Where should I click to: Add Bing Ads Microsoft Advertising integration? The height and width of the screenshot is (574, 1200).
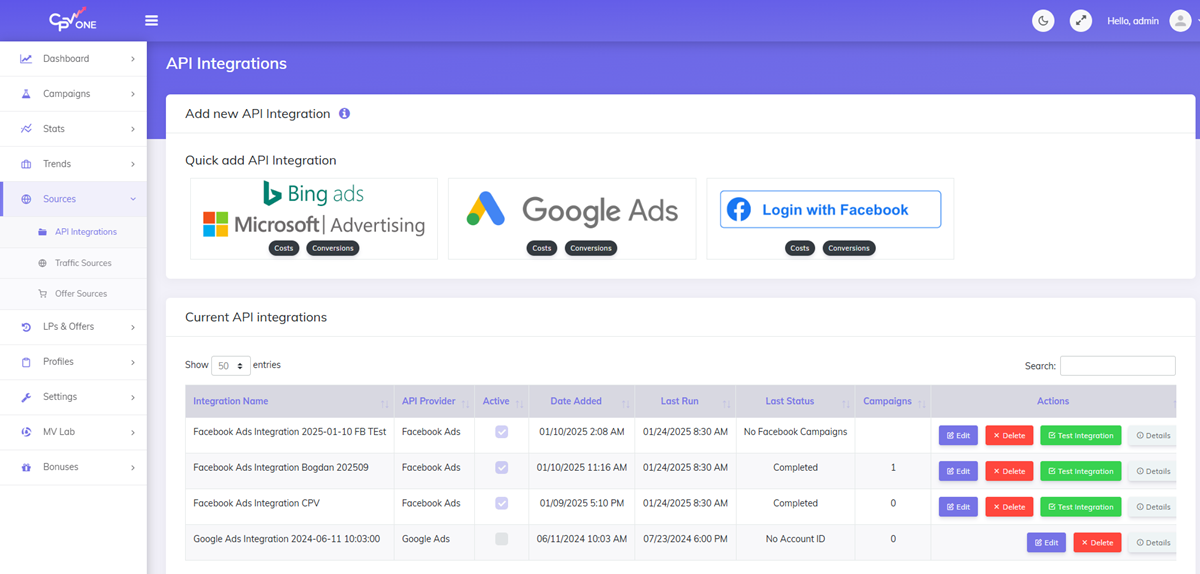314,219
